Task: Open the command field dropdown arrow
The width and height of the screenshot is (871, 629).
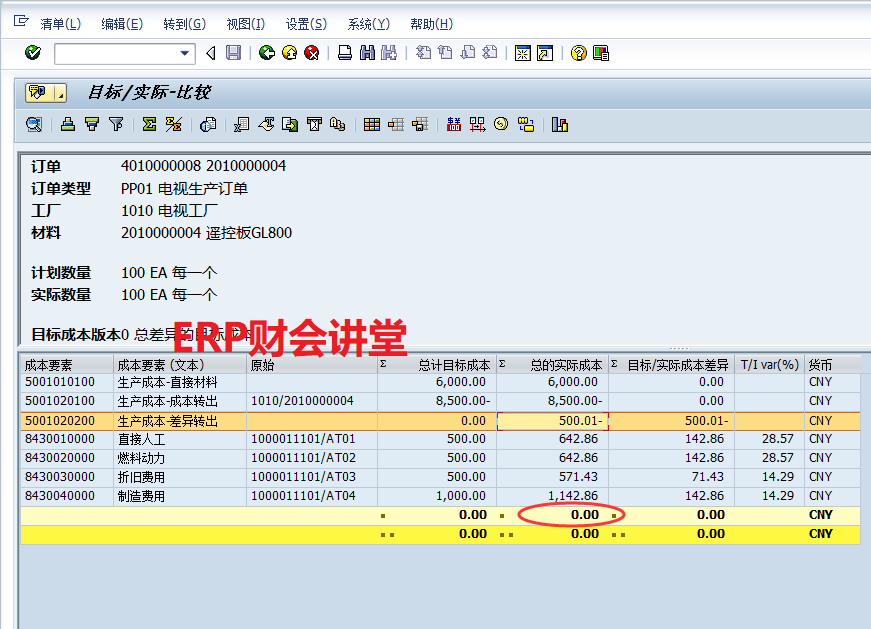Action: tap(185, 53)
